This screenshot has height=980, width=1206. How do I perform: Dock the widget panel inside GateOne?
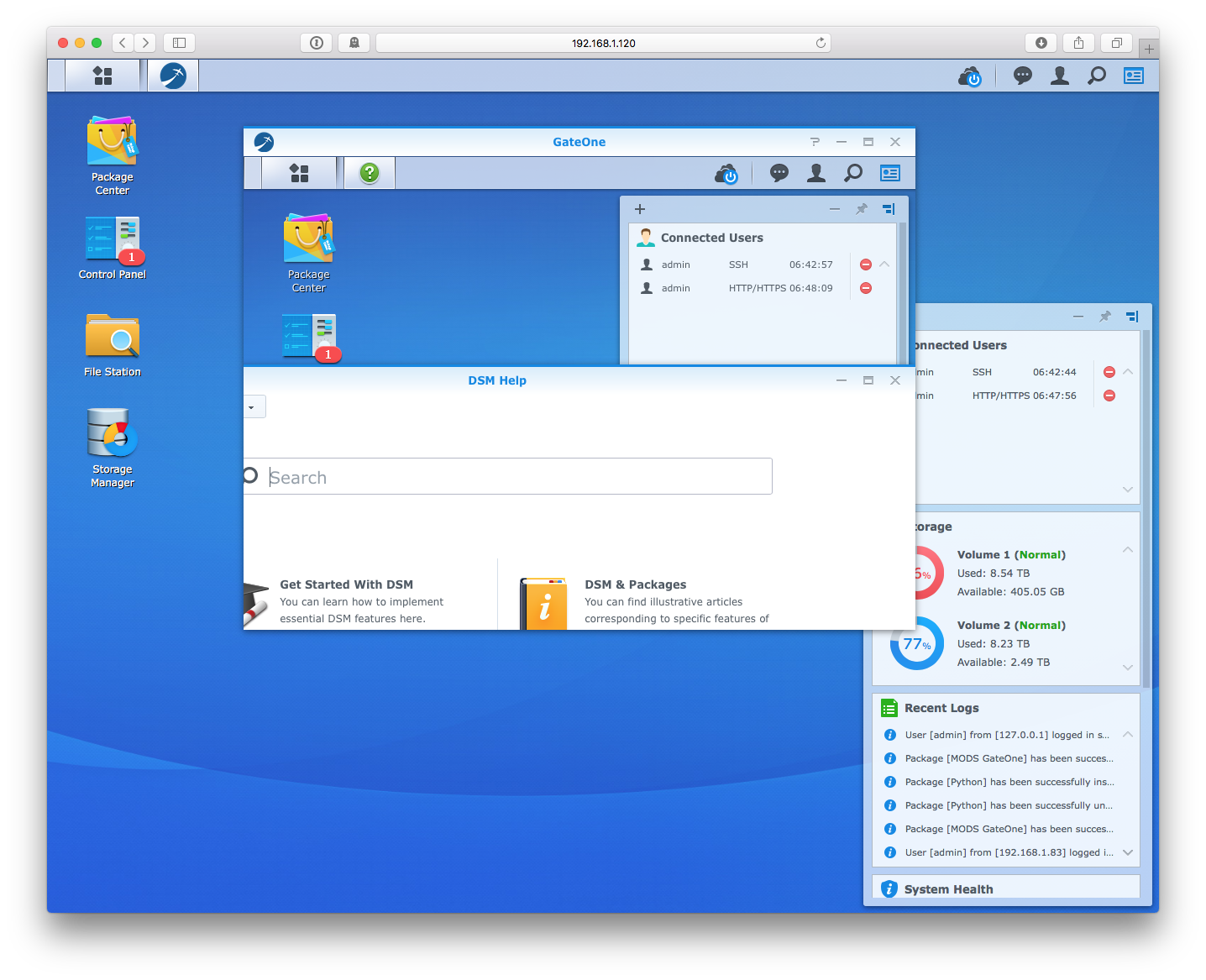[889, 209]
